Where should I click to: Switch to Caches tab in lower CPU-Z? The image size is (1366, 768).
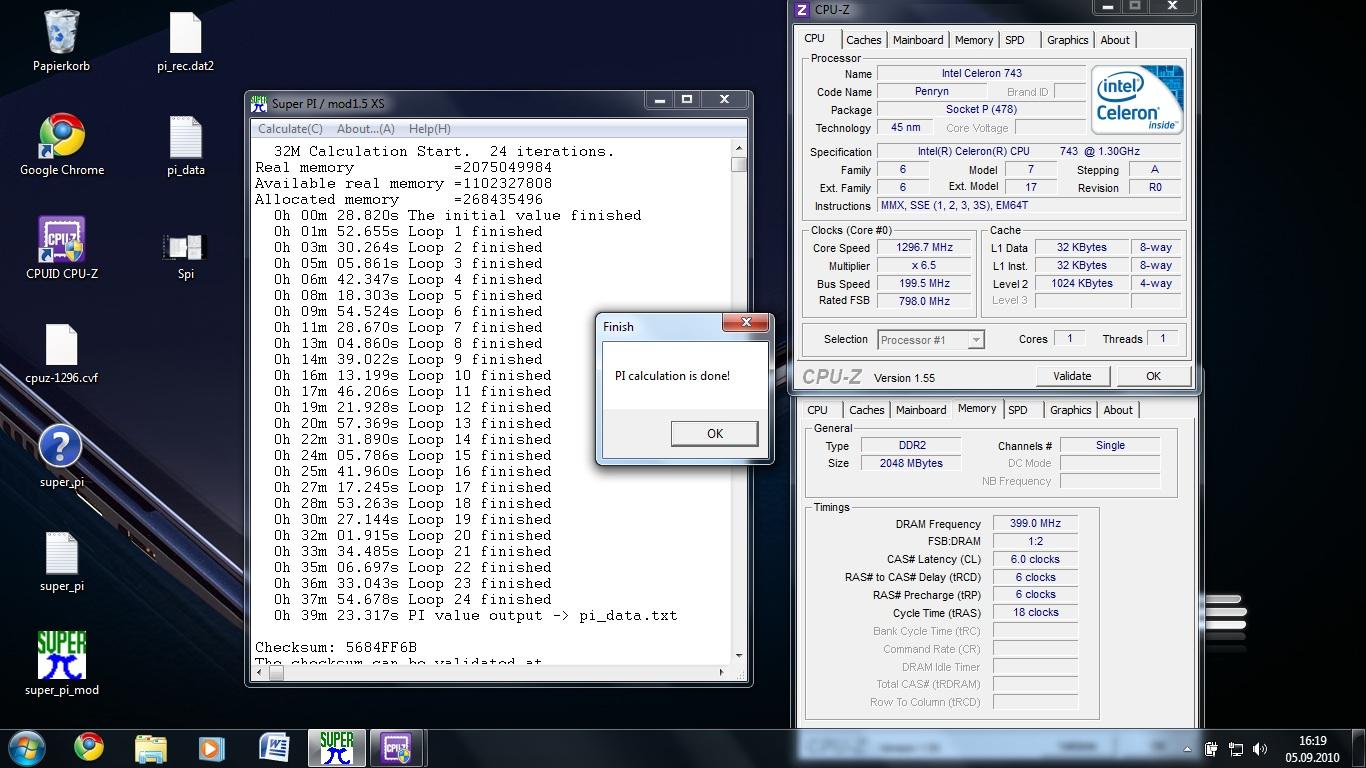click(x=867, y=410)
